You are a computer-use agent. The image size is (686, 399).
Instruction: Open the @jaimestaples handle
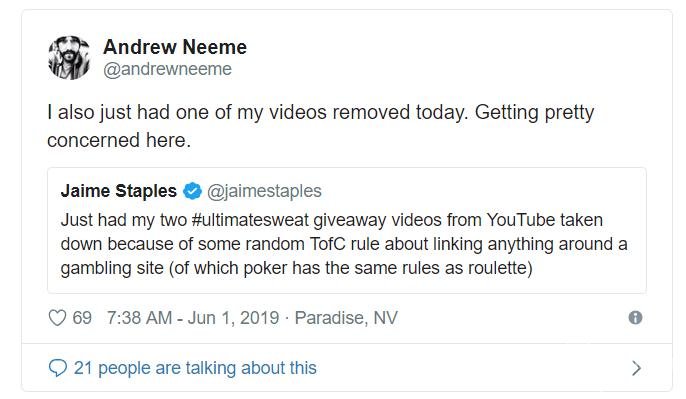(x=264, y=191)
